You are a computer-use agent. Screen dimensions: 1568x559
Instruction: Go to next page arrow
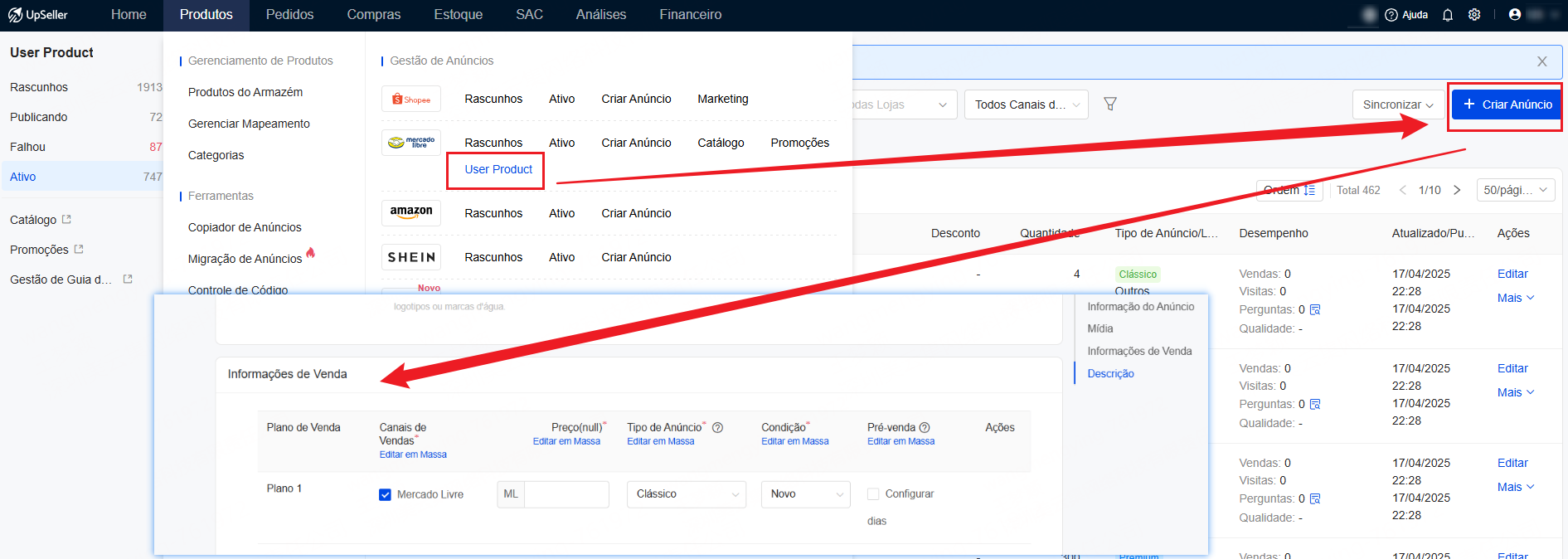click(1457, 190)
